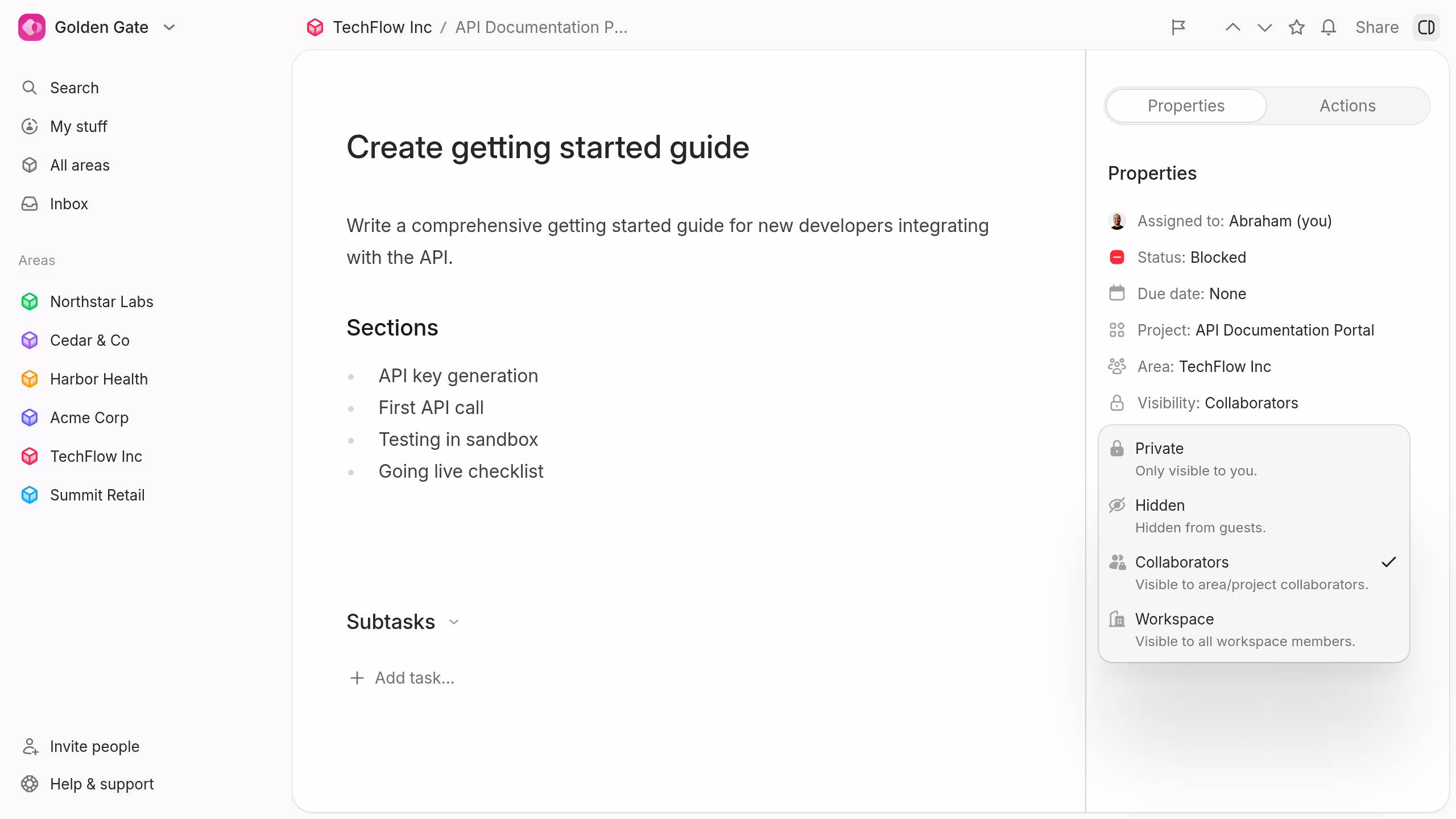
Task: Switch to the Properties tab
Action: pos(1186,106)
